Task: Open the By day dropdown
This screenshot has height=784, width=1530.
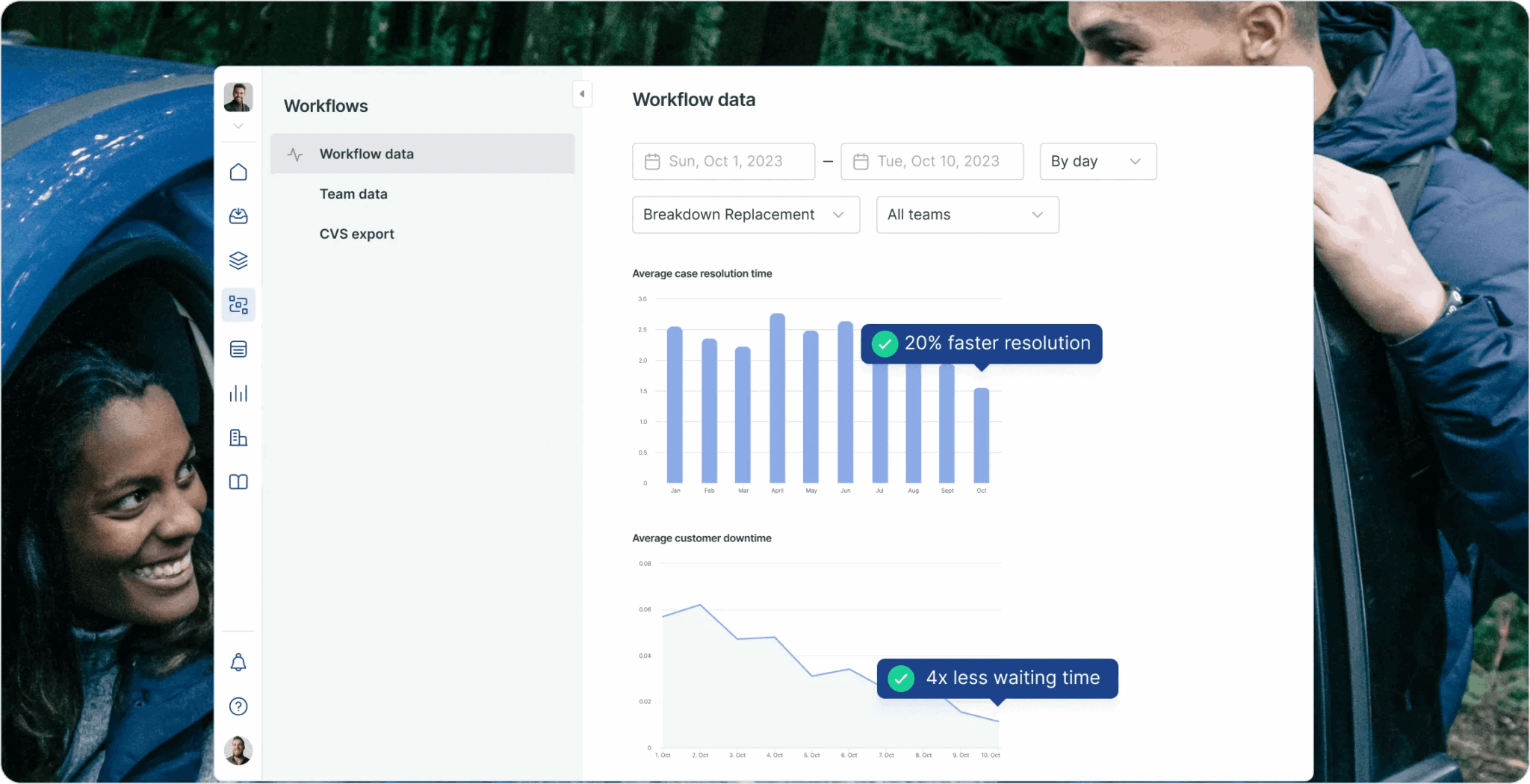Action: [x=1097, y=161]
